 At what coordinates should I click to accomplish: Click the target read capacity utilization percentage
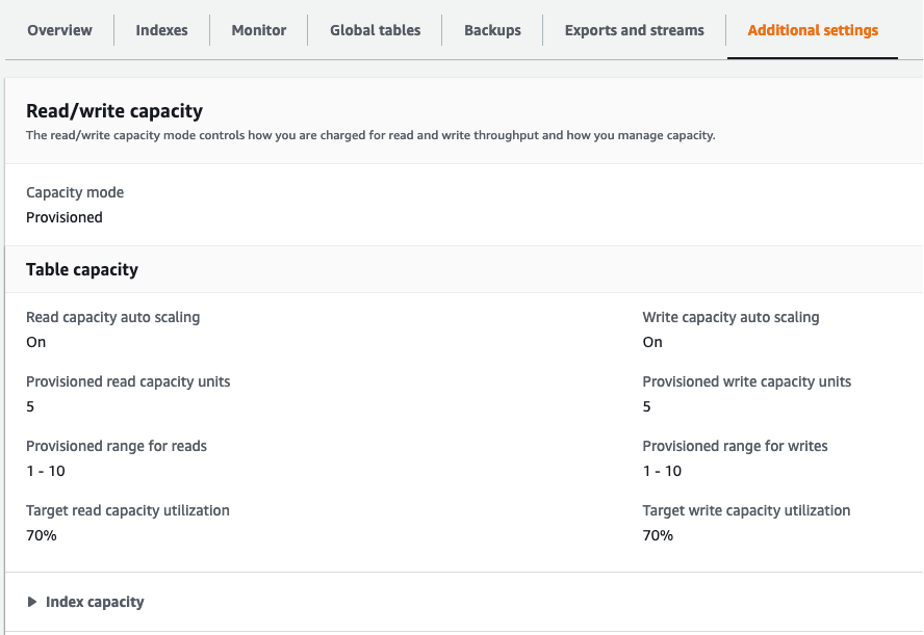[x=40, y=535]
